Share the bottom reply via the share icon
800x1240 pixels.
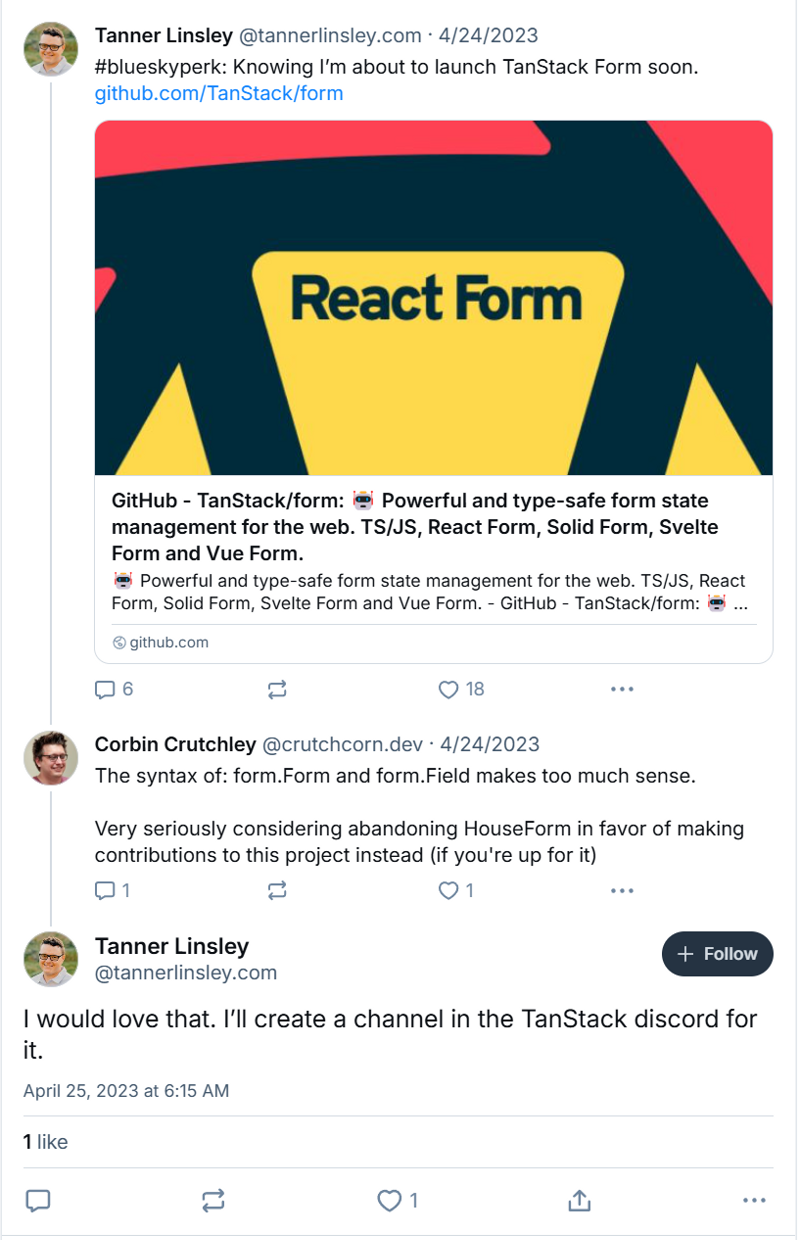point(578,1200)
